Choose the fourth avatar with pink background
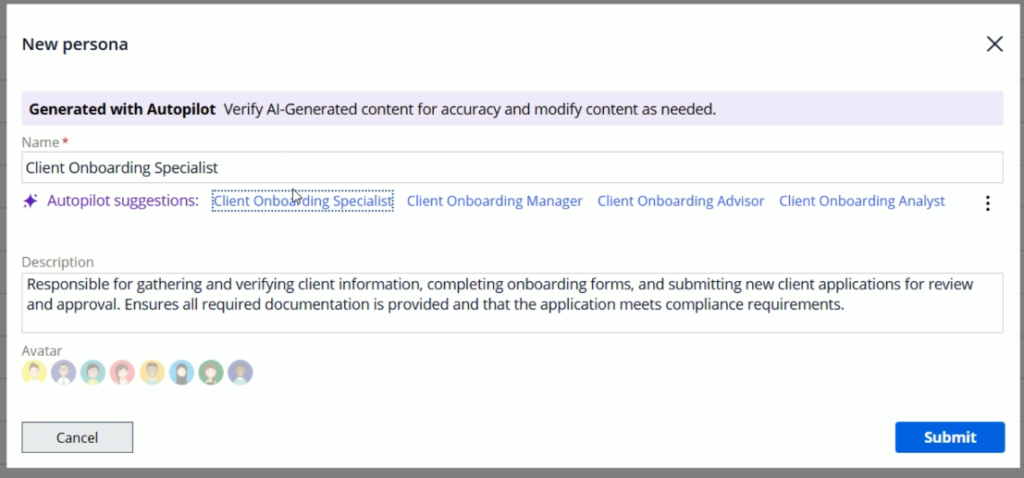The image size is (1024, 478). [x=122, y=373]
